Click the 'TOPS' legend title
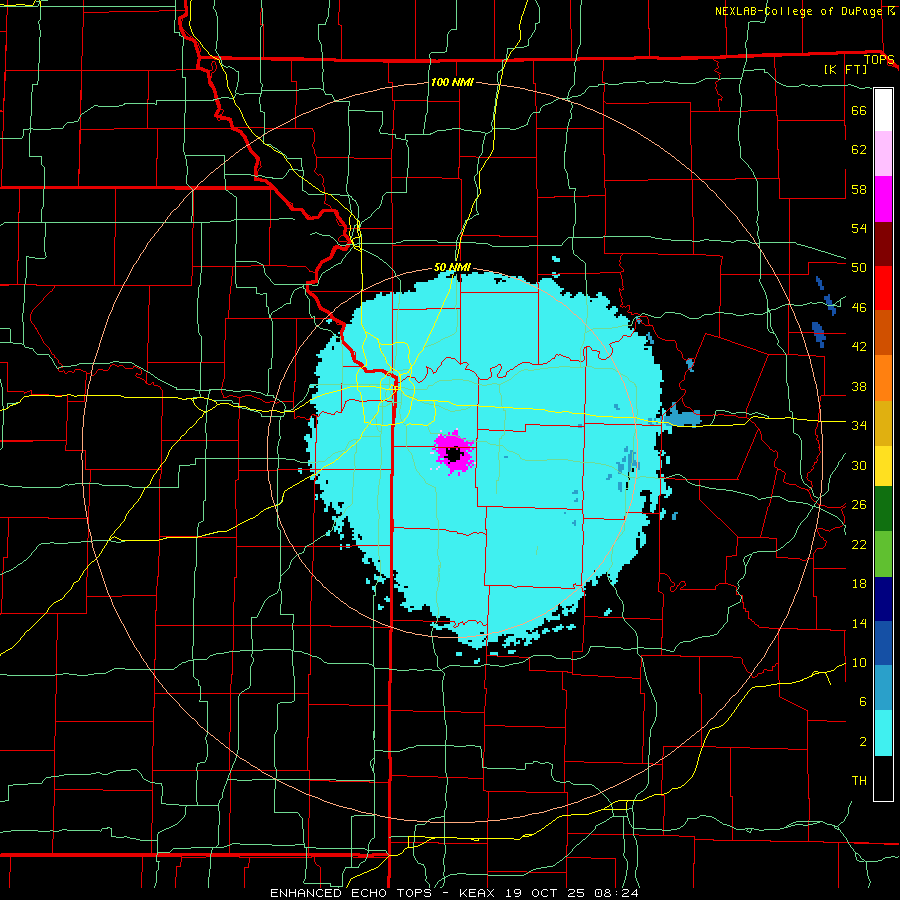Viewport: 900px width, 900px height. 879,60
